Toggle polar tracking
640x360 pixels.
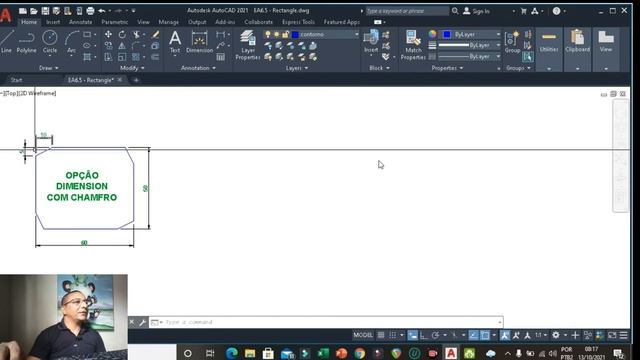click(436, 335)
